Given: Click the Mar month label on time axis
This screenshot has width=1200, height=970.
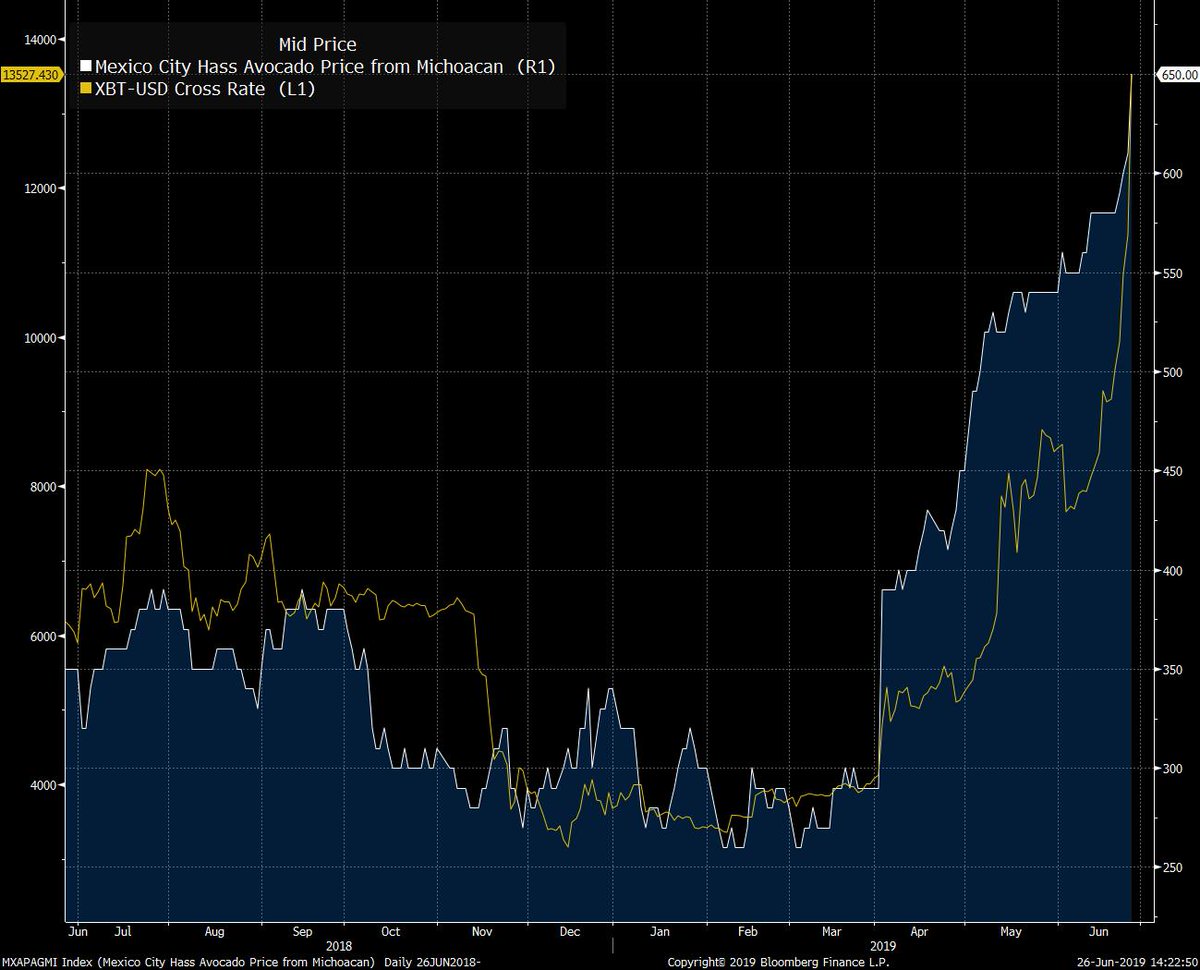Looking at the screenshot, I should point(833,931).
